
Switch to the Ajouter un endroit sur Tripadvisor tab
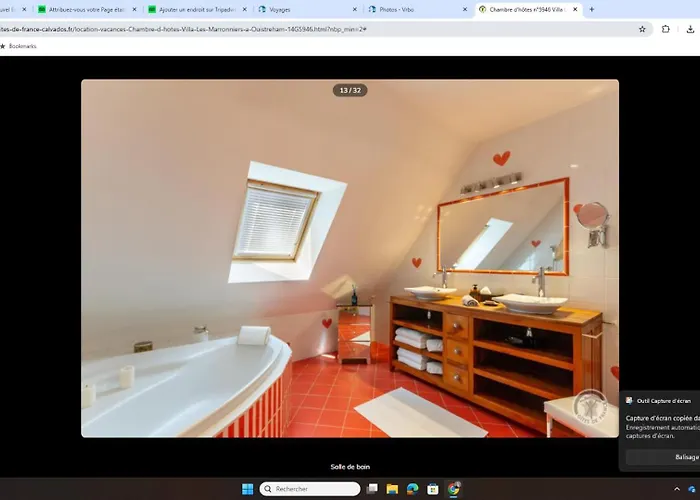(197, 9)
